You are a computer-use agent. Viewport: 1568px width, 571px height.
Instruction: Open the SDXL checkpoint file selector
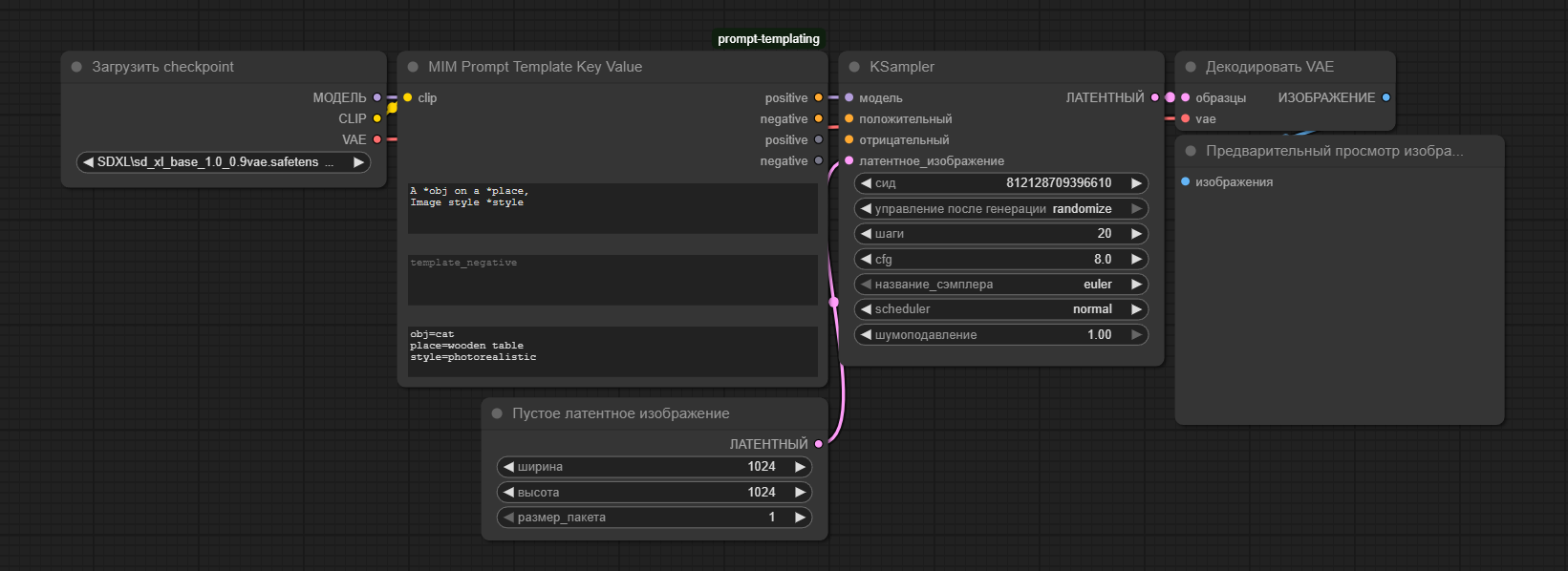click(x=224, y=162)
